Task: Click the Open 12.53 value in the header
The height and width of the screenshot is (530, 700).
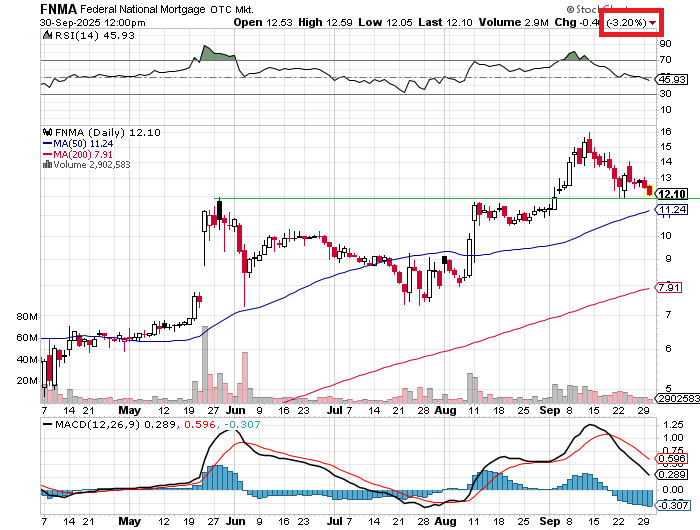Action: pyautogui.click(x=263, y=22)
